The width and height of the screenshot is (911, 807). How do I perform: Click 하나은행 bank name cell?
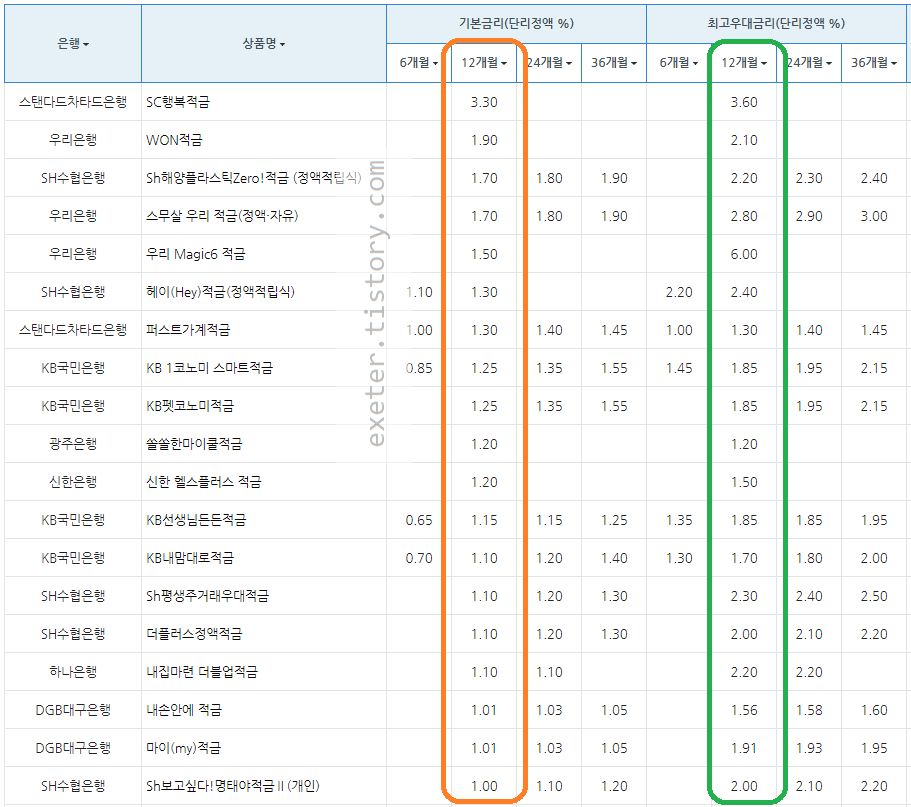73,672
